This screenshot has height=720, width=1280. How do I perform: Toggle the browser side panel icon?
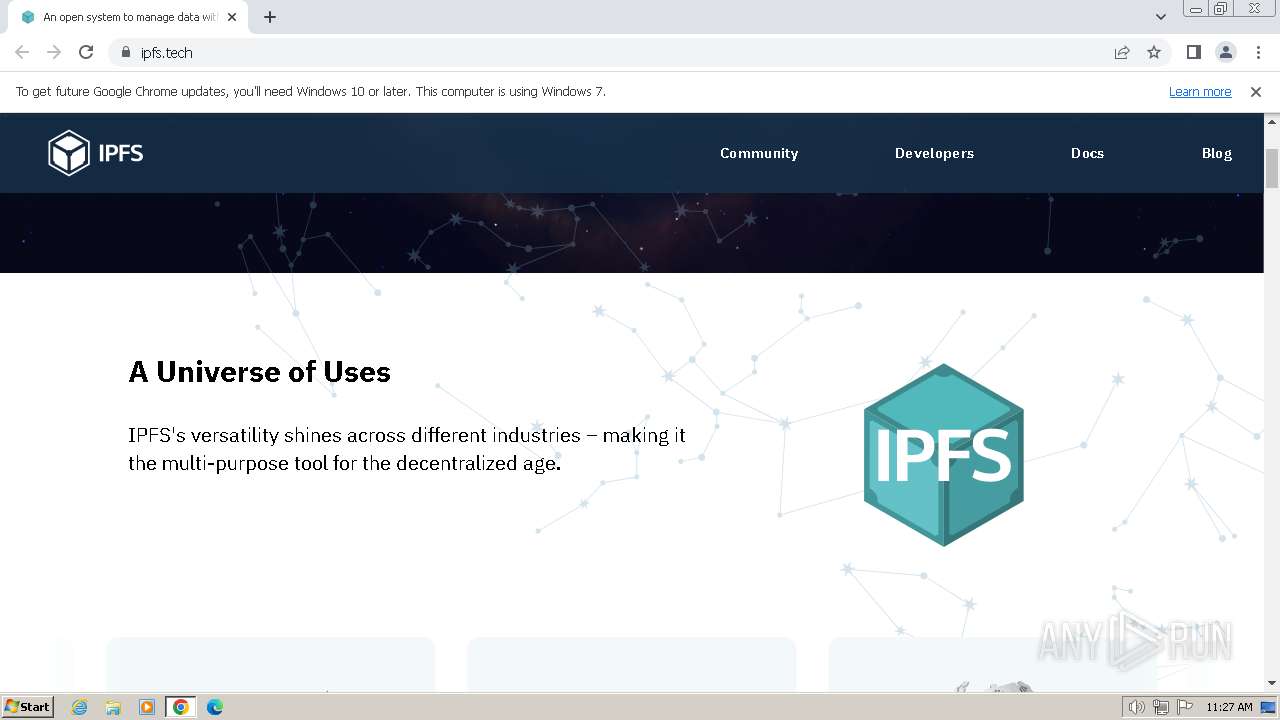[x=1193, y=52]
